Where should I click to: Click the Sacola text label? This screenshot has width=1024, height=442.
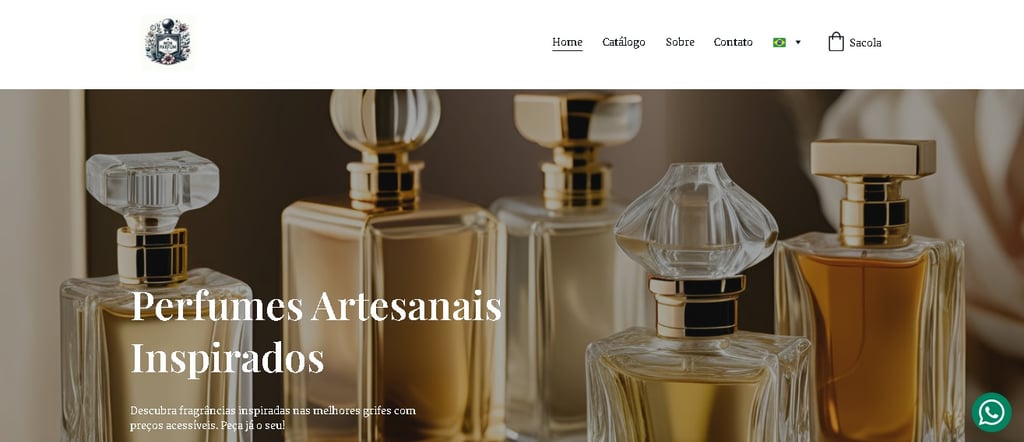pyautogui.click(x=865, y=43)
